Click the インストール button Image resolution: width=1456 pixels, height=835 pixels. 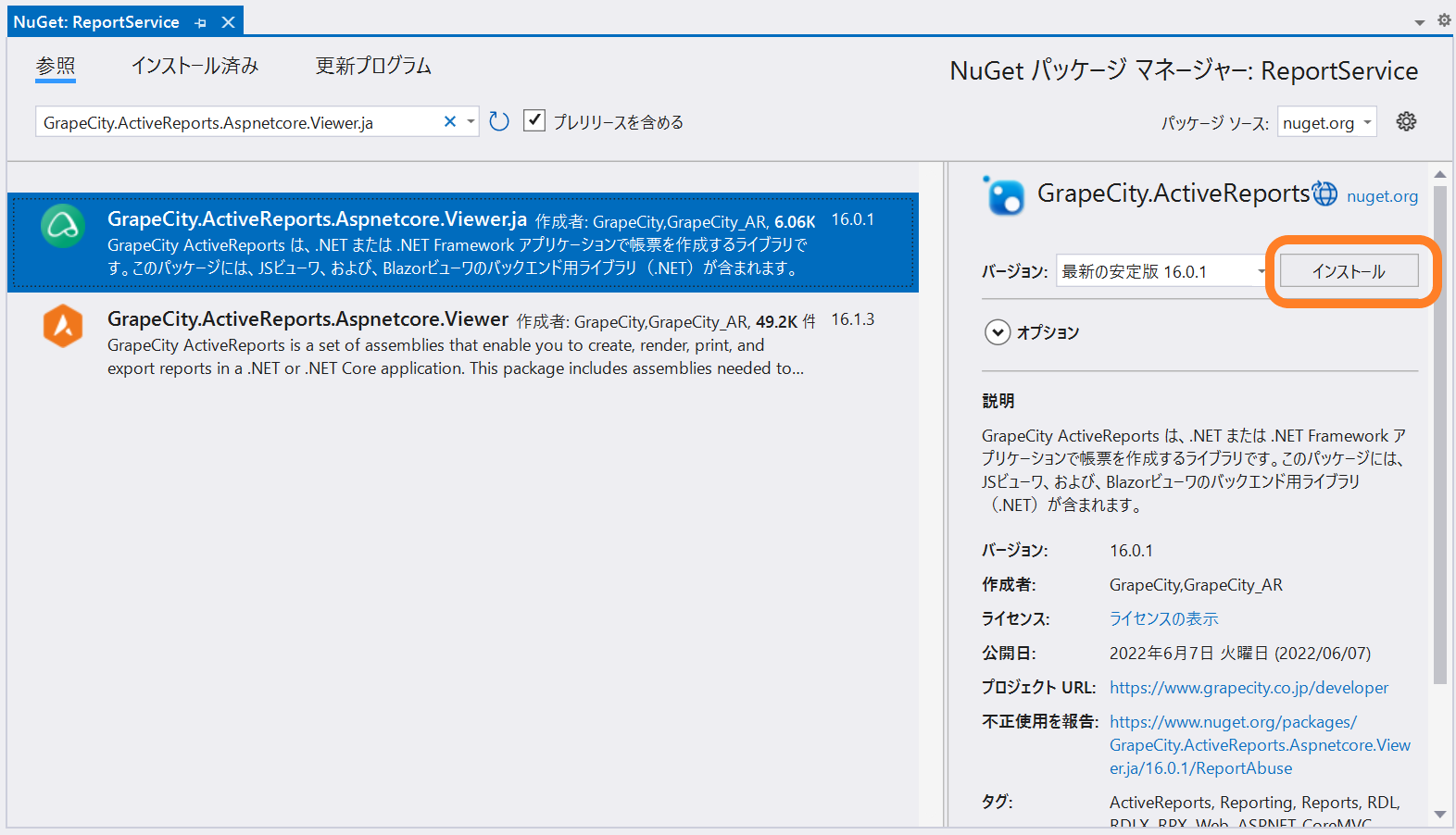point(1349,271)
